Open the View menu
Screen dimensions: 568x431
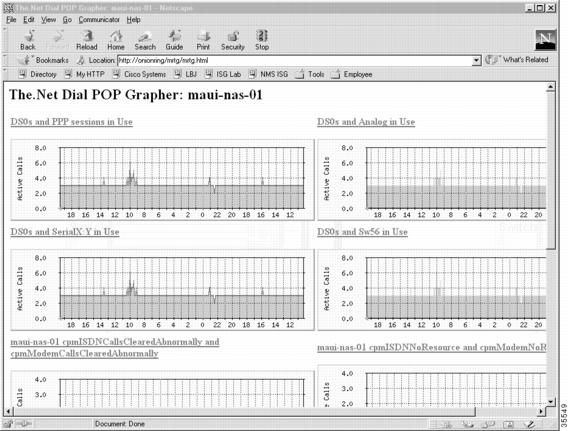coord(48,20)
